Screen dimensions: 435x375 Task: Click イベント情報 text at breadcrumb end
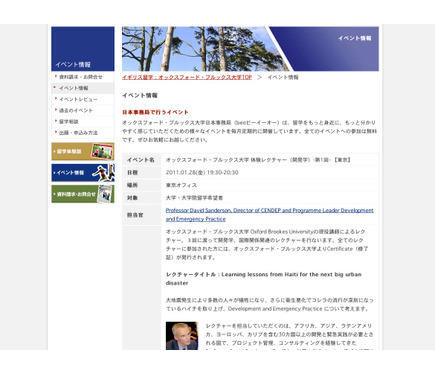click(283, 77)
